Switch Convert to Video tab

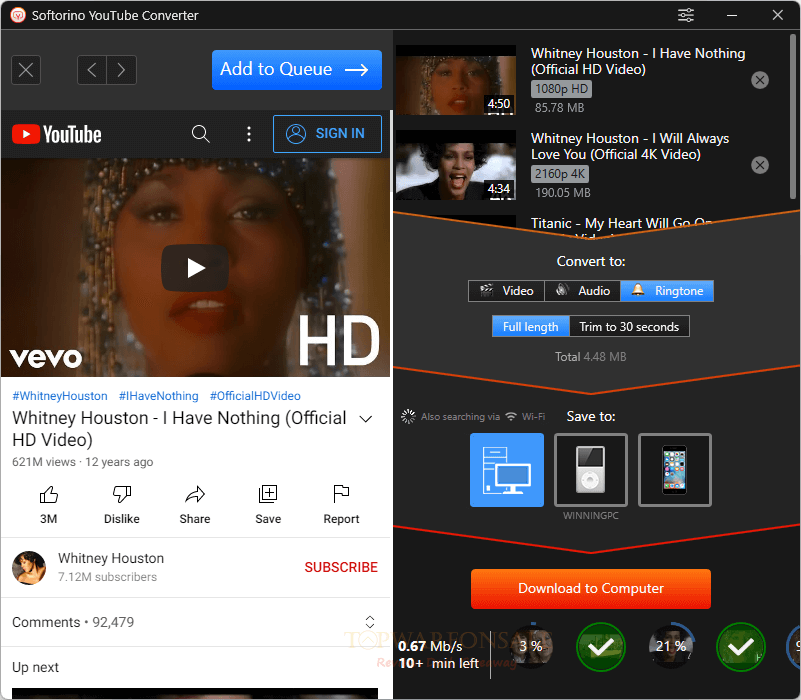[x=506, y=291]
